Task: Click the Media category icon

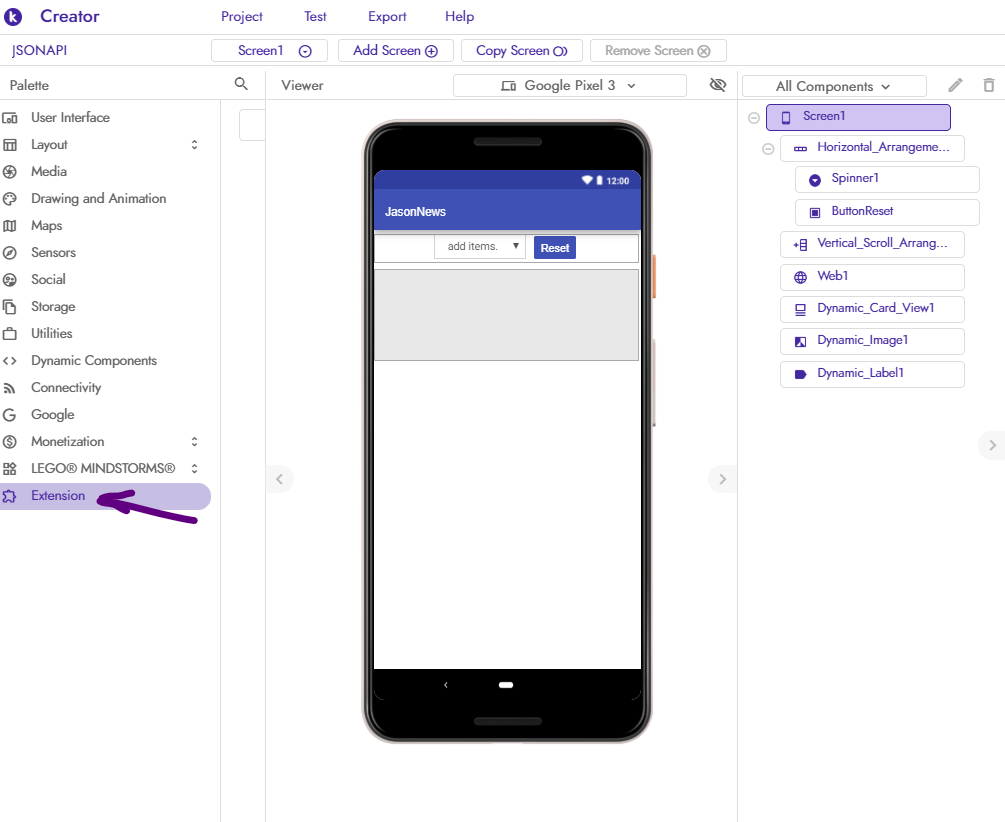Action: [x=10, y=172]
